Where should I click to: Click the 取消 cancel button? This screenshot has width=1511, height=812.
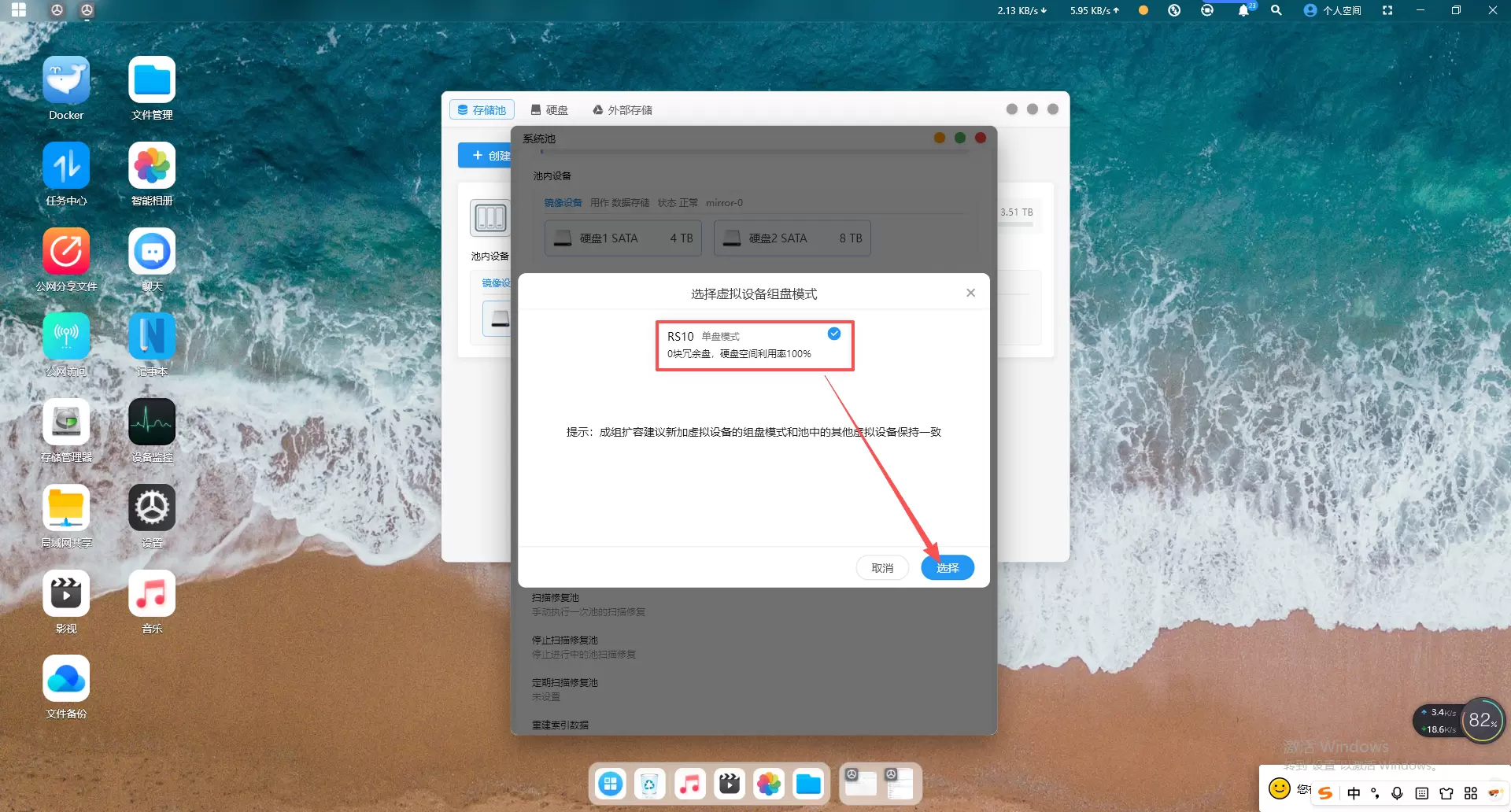point(882,567)
